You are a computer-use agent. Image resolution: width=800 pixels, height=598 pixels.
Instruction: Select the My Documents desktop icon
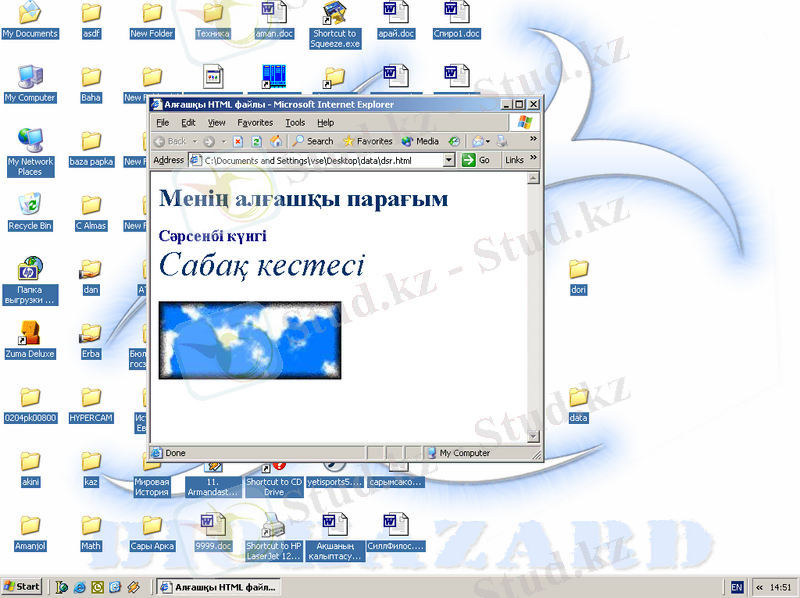click(30, 21)
